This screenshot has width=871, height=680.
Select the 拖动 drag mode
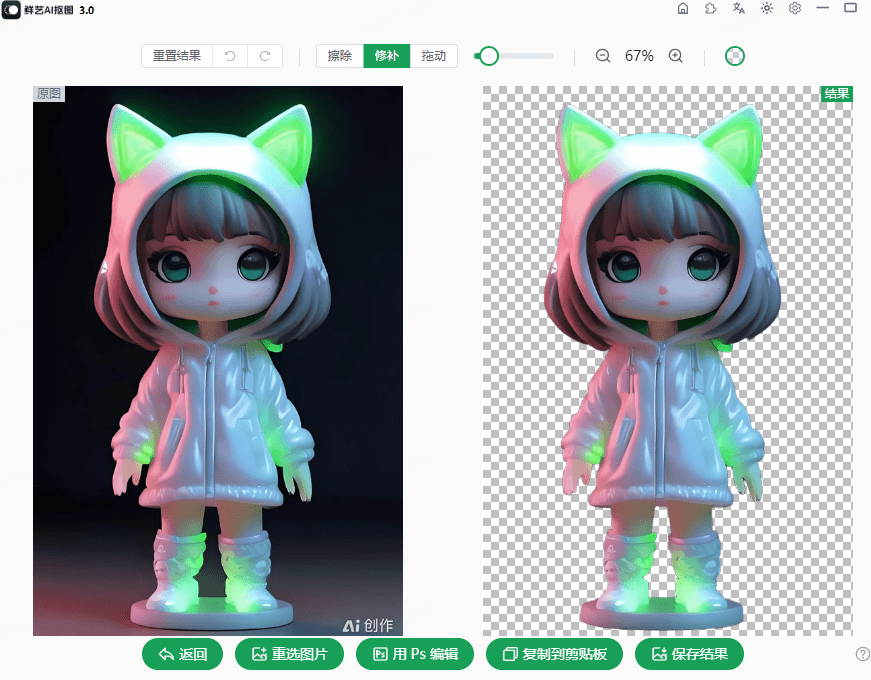[433, 56]
